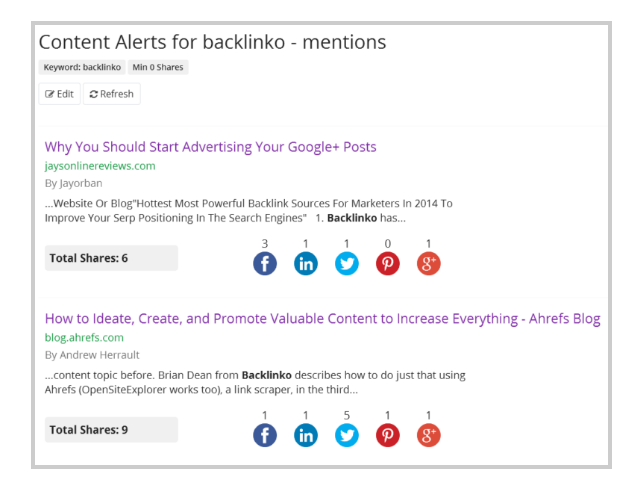This screenshot has height=492, width=639.
Task: Open 'Why You Should Start Advertising' article link
Action: [x=210, y=147]
